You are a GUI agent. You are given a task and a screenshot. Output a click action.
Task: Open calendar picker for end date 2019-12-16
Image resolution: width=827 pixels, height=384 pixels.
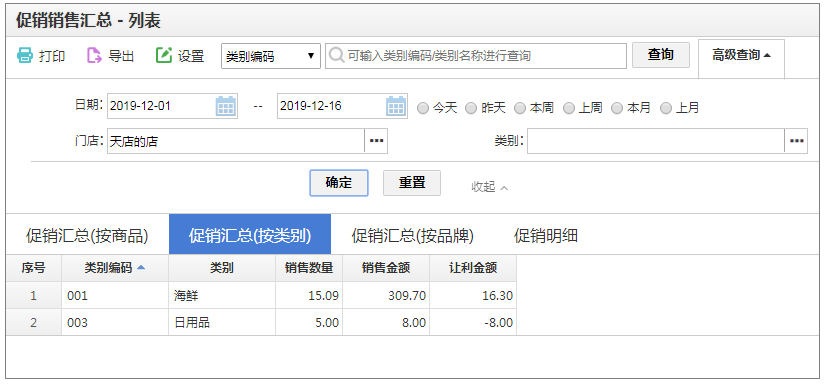pos(396,106)
